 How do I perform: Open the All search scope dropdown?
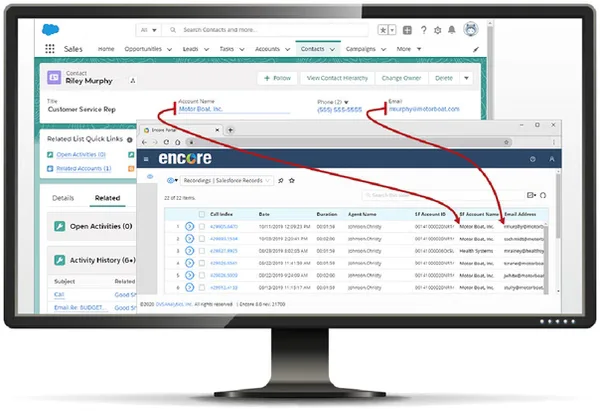pyautogui.click(x=149, y=30)
